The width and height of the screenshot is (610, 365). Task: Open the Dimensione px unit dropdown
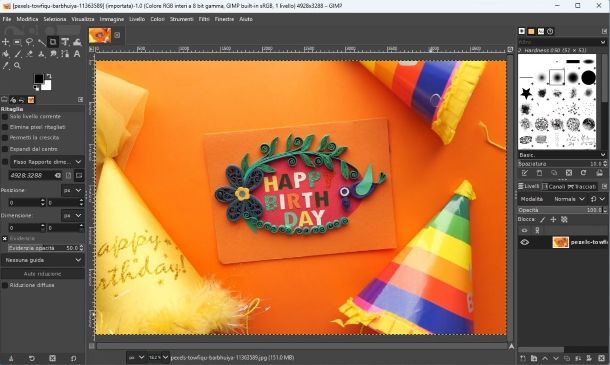pyautogui.click(x=73, y=215)
